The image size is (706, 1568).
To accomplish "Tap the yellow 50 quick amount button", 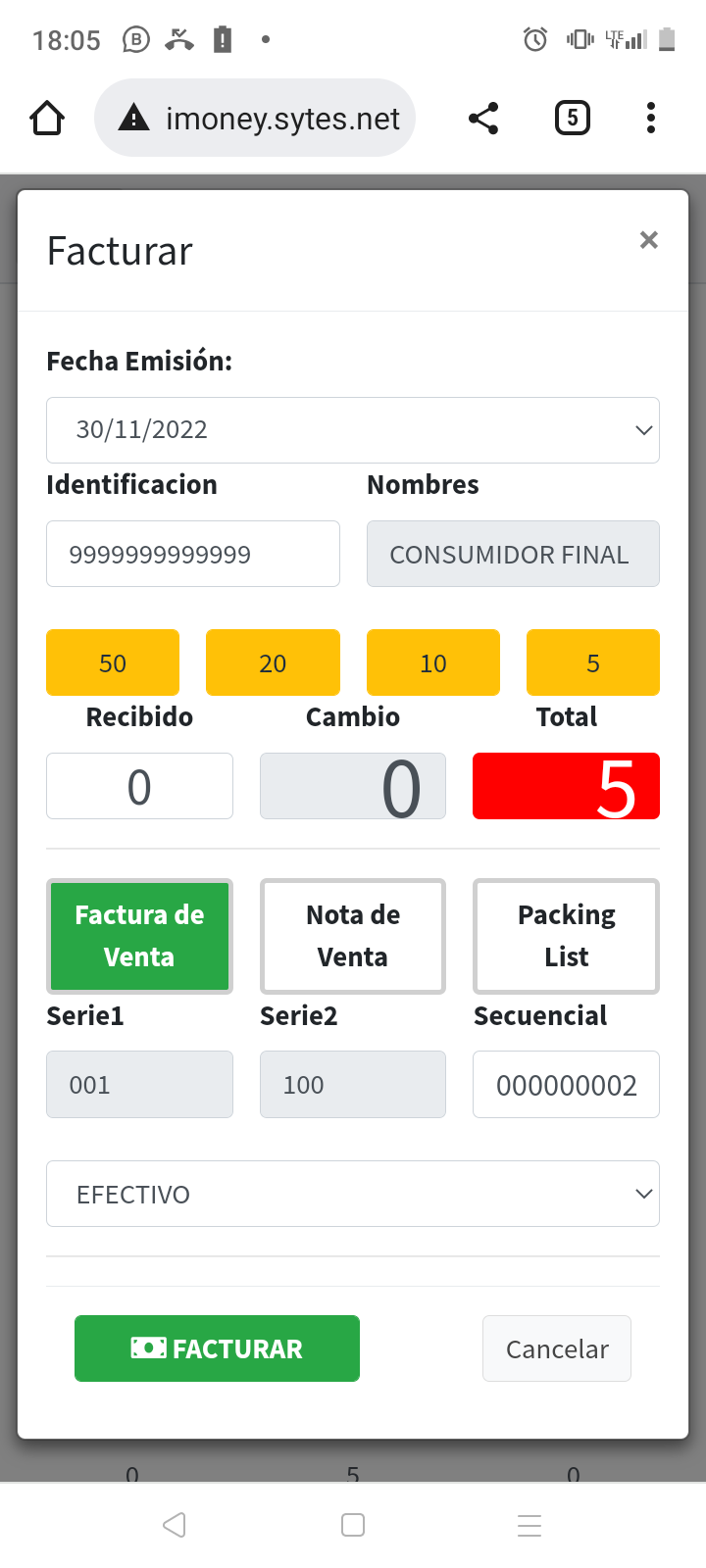I will [x=113, y=662].
